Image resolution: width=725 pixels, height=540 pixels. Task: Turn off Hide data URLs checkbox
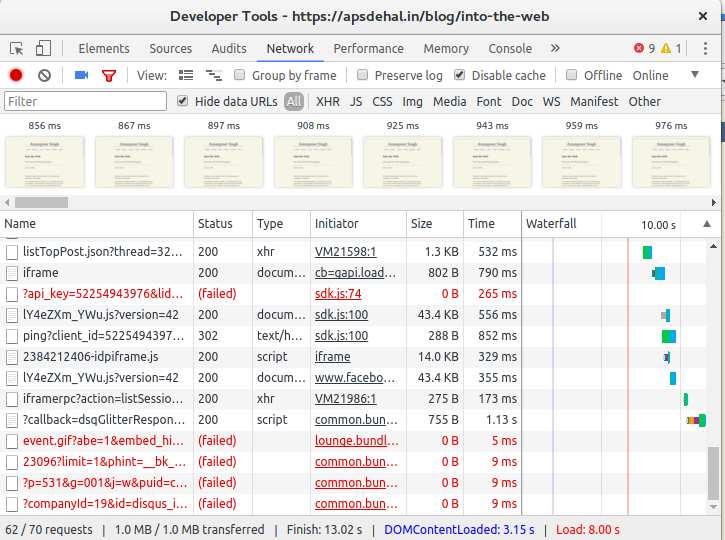[x=182, y=101]
